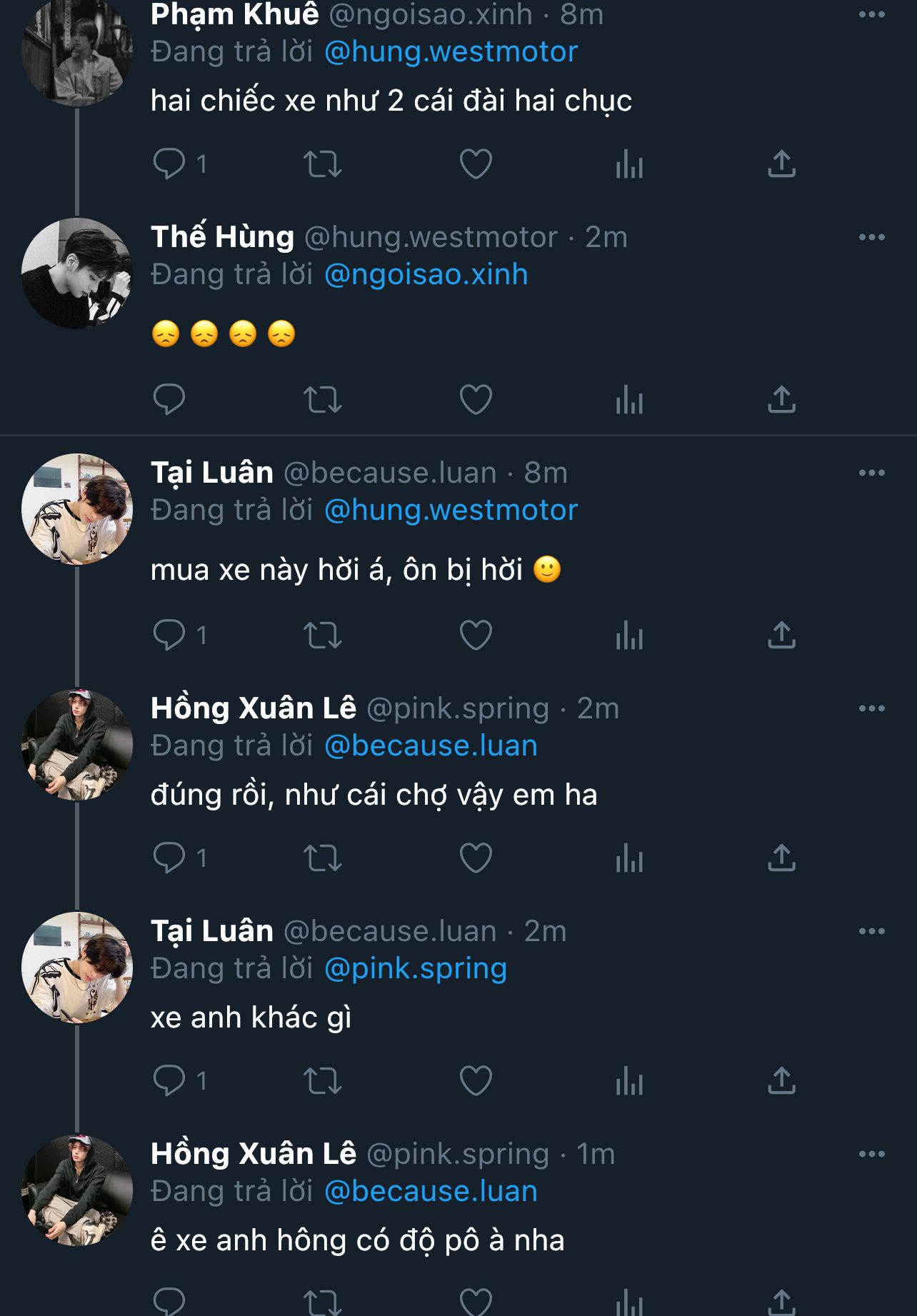Open Tại Luân's avatar on the 2m reply
The height and width of the screenshot is (1316, 917).
click(x=77, y=968)
